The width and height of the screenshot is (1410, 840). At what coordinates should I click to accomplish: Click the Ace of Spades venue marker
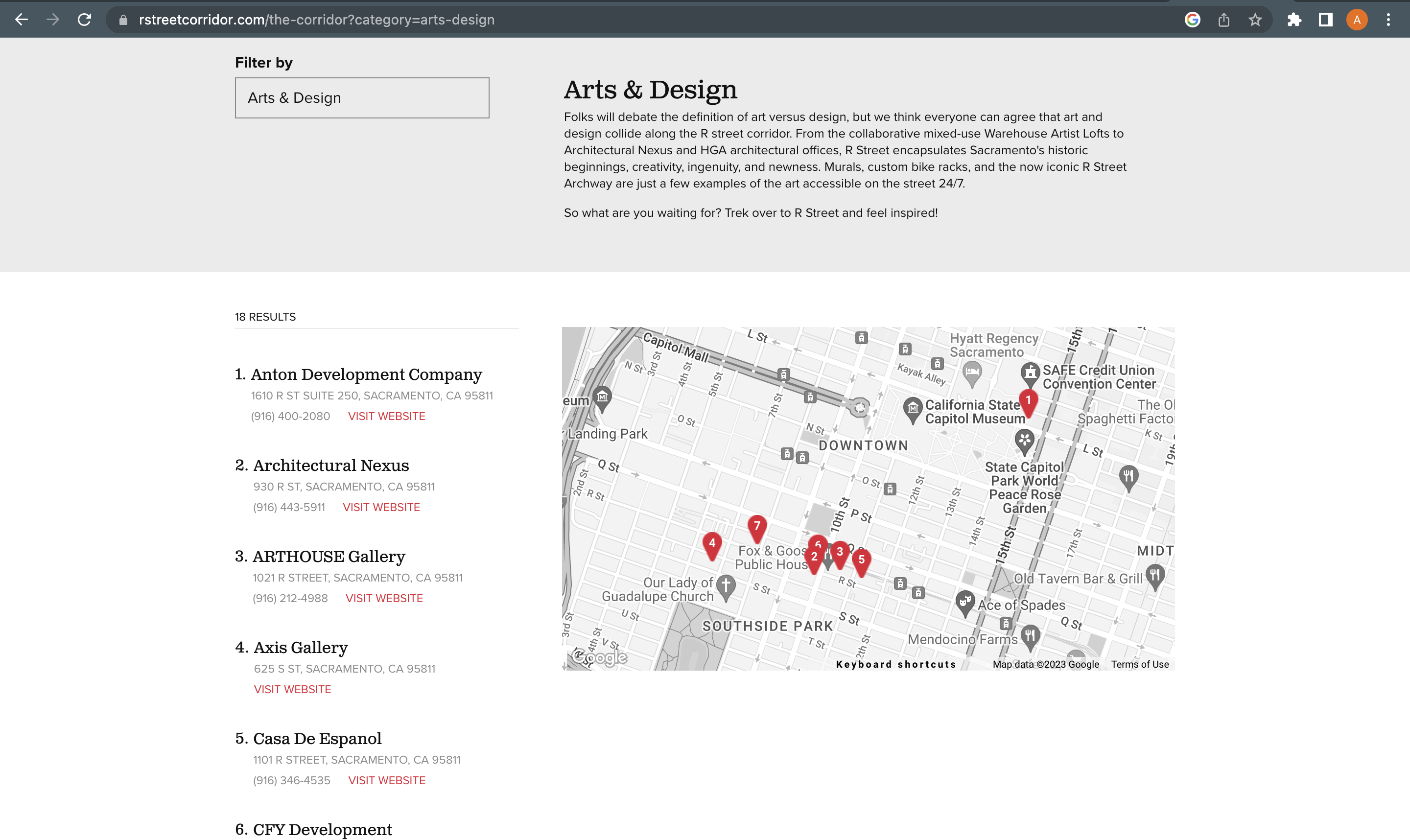click(x=965, y=602)
